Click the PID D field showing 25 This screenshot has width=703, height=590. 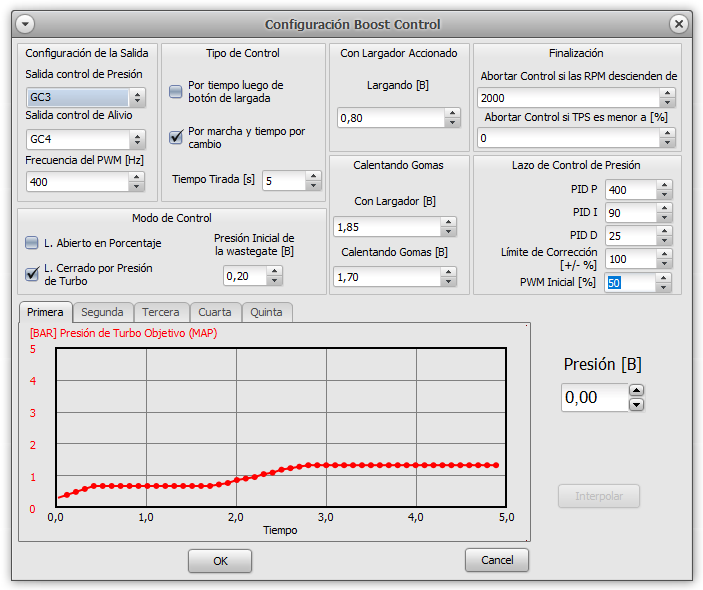point(631,236)
